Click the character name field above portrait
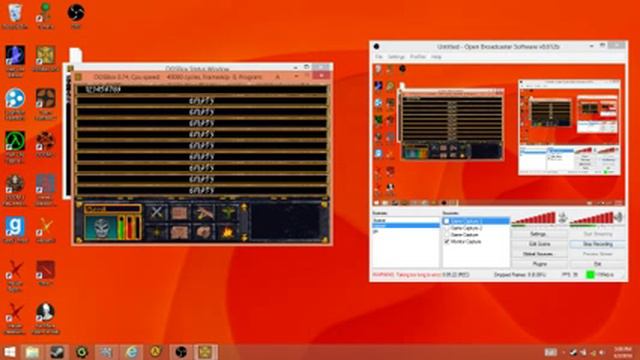The image size is (640, 360). pyautogui.click(x=113, y=209)
